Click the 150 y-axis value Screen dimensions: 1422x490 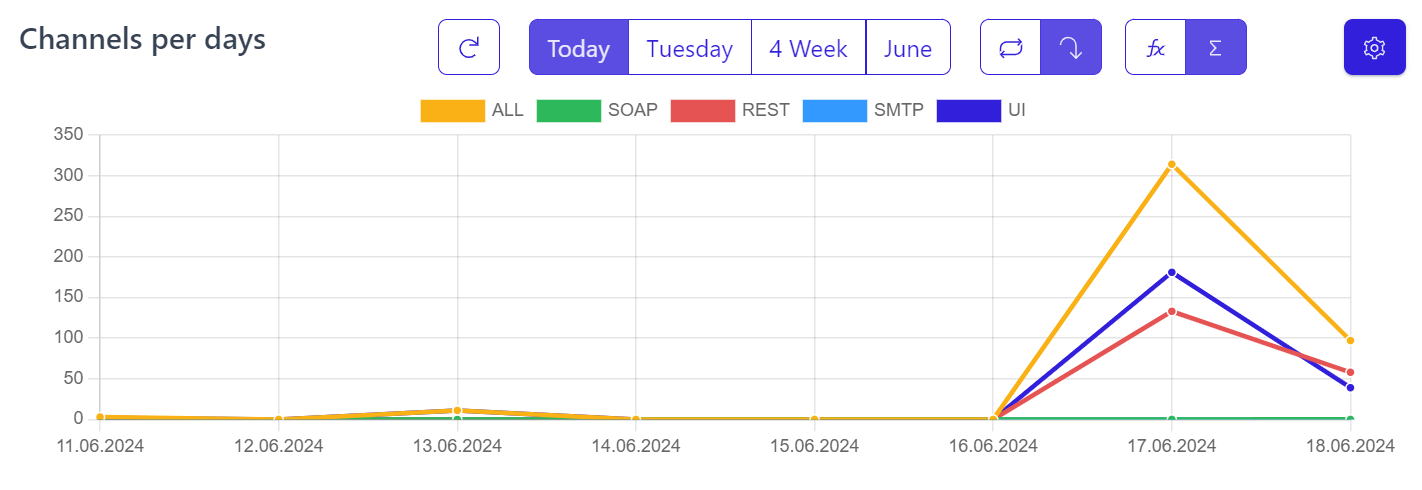[69, 297]
